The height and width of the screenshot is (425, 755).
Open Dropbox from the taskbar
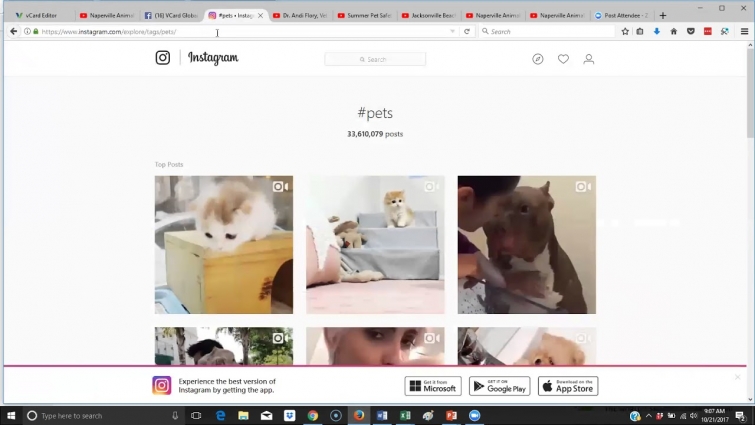289,415
